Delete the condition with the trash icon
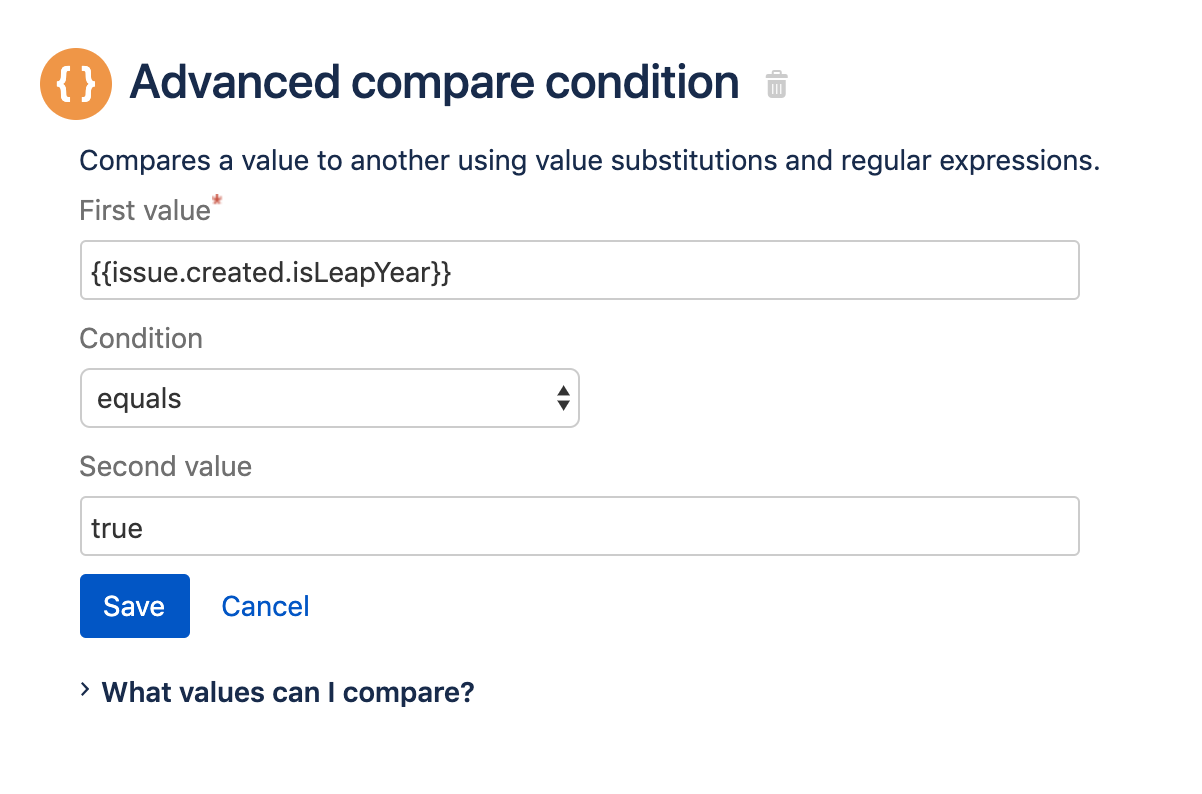 [x=776, y=84]
